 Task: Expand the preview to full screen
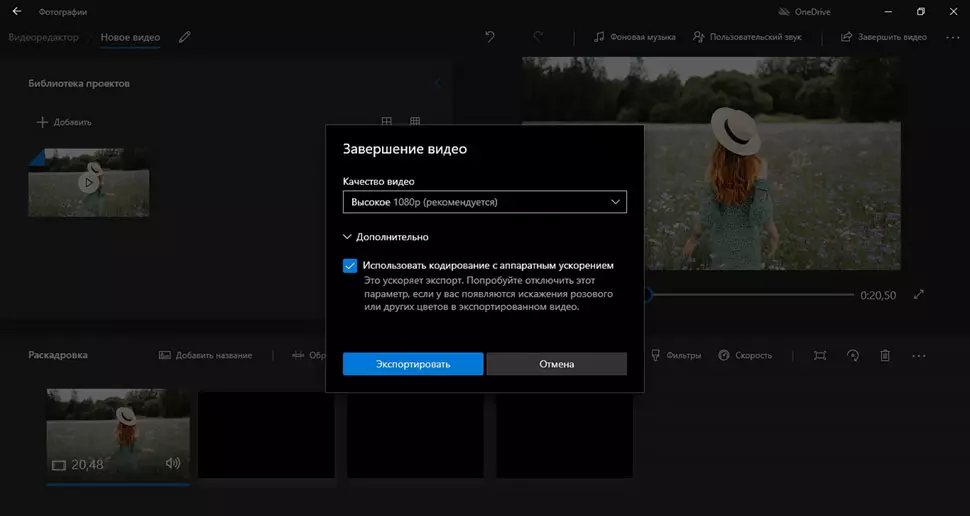click(920, 295)
